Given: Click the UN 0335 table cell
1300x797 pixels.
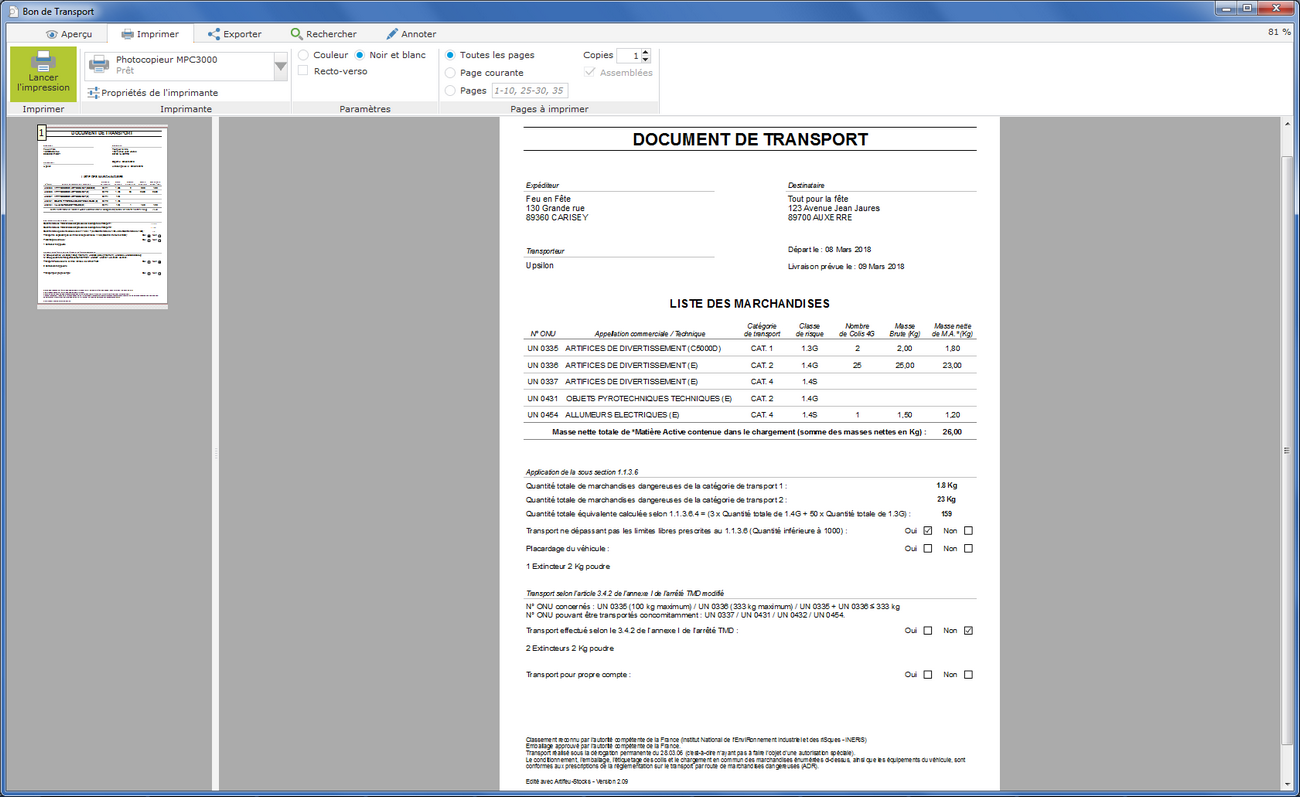Looking at the screenshot, I should pyautogui.click(x=542, y=348).
